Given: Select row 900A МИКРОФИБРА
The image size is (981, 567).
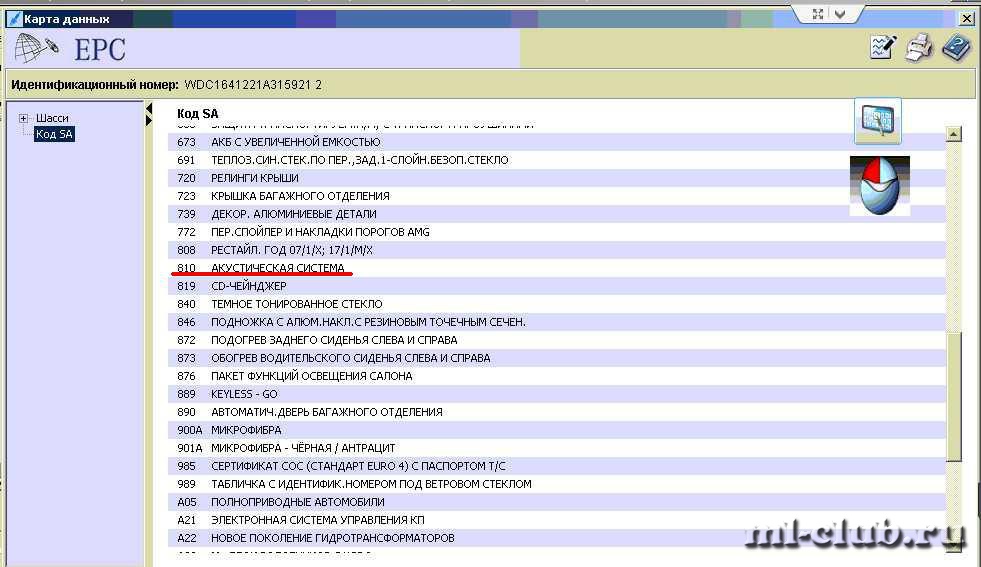Looking at the screenshot, I should click(x=556, y=431).
